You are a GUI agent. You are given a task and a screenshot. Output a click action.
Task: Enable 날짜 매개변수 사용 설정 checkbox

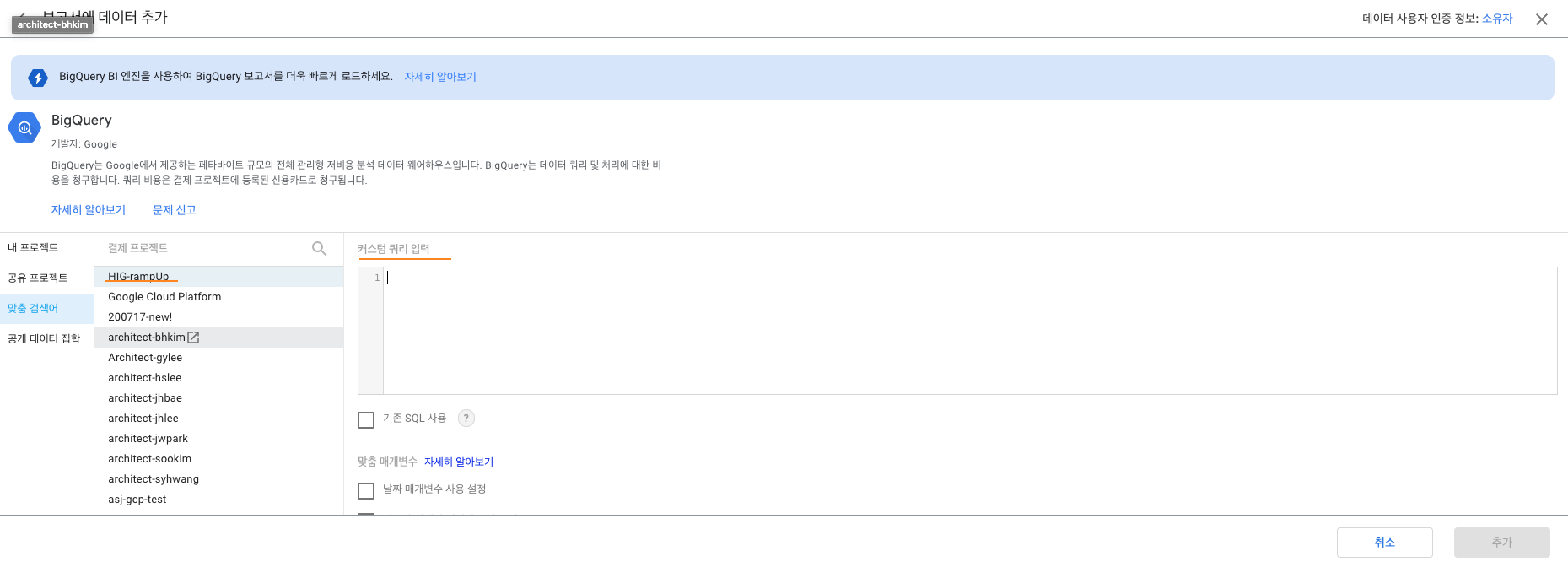click(366, 490)
